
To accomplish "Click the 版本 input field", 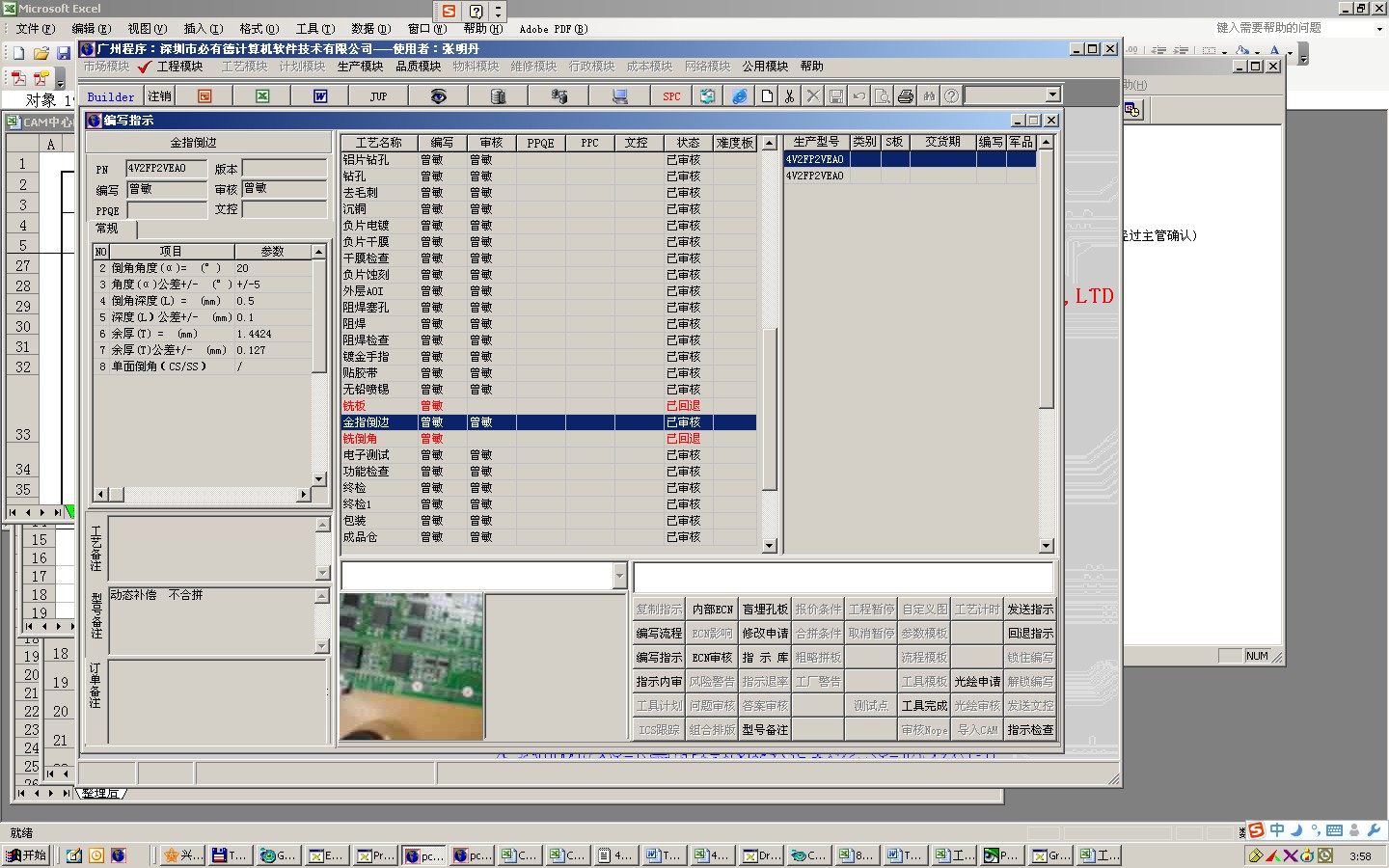I will click(x=284, y=168).
